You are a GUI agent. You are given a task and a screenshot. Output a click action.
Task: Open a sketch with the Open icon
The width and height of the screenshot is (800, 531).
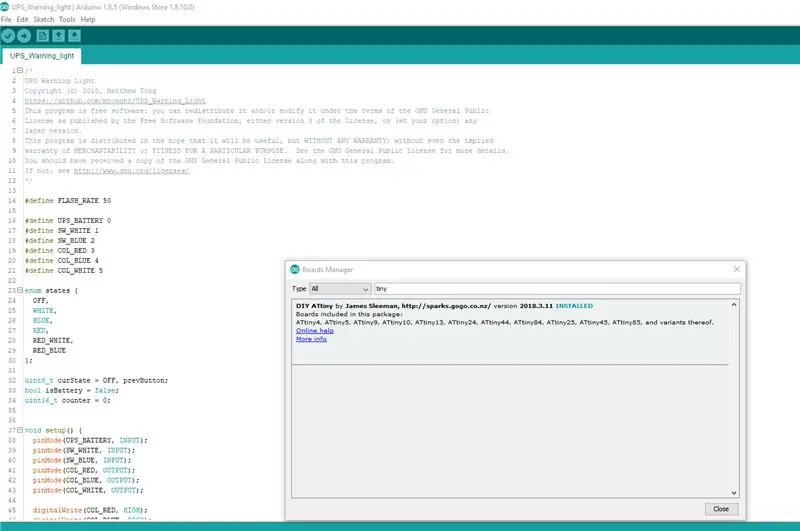click(59, 36)
